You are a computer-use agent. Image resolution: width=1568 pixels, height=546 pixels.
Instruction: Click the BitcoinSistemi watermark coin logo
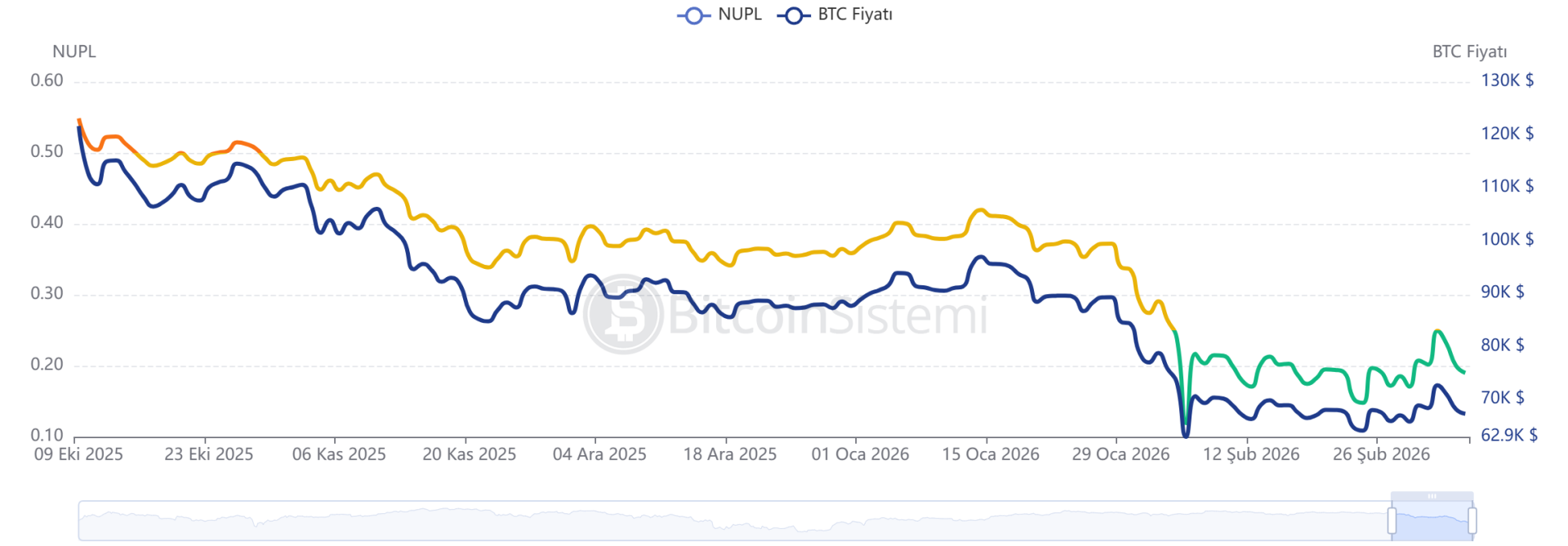coord(623,315)
